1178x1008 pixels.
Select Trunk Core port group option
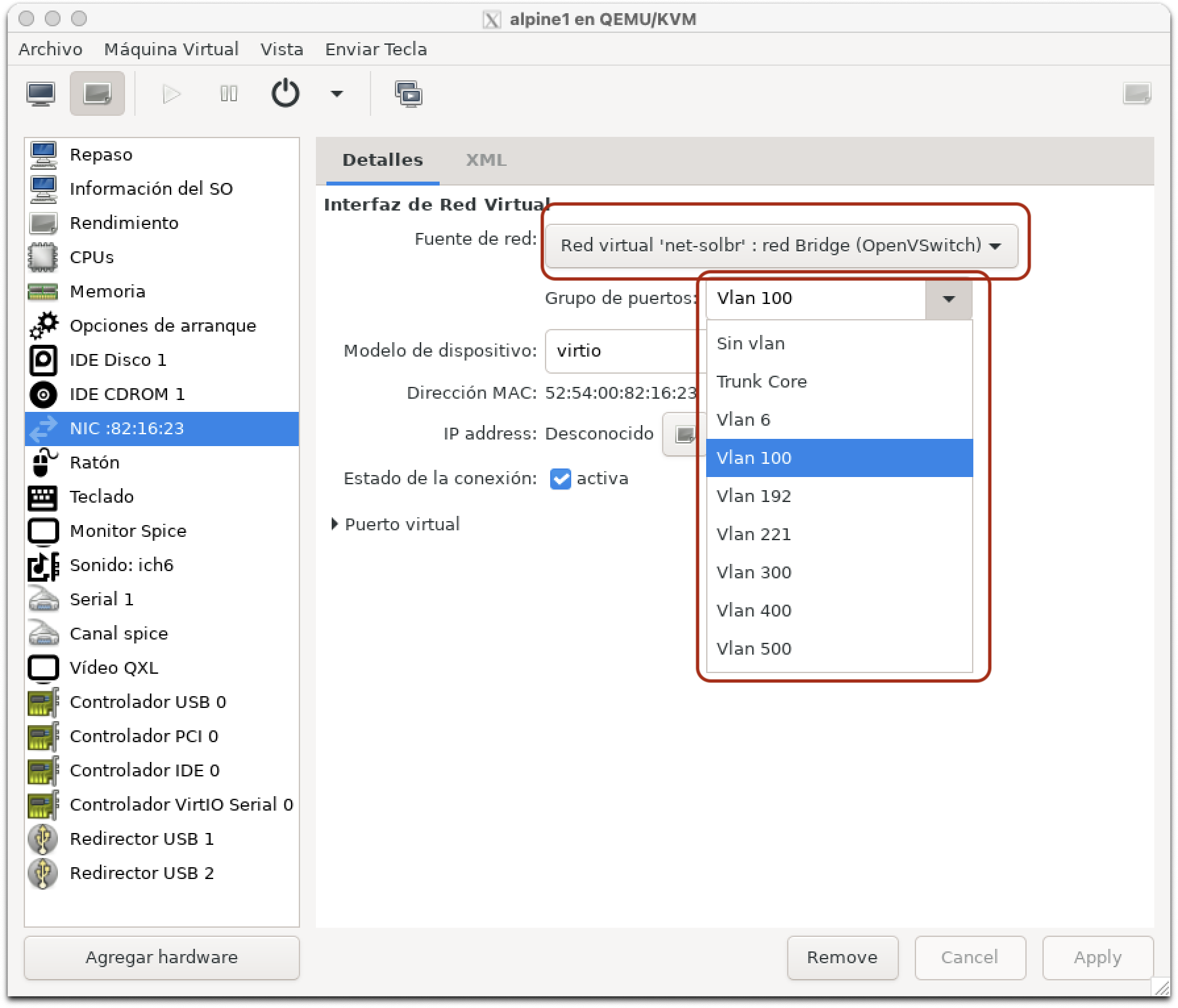(x=839, y=382)
